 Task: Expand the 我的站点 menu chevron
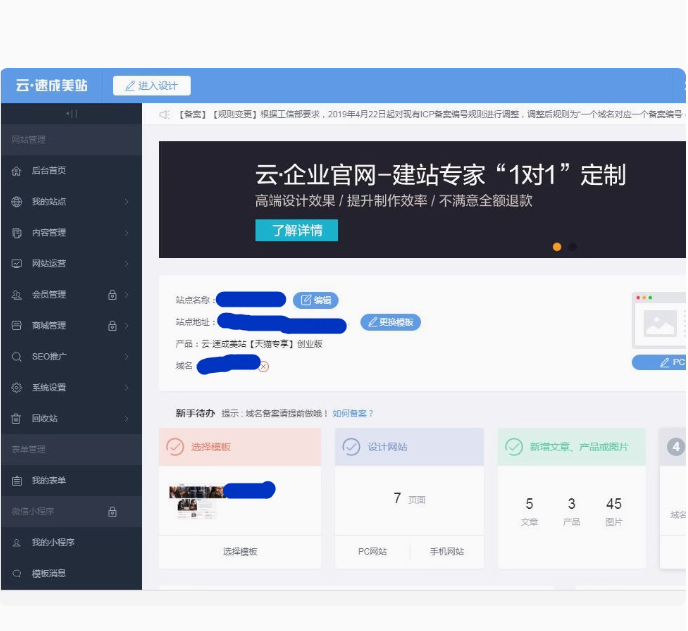point(126,202)
